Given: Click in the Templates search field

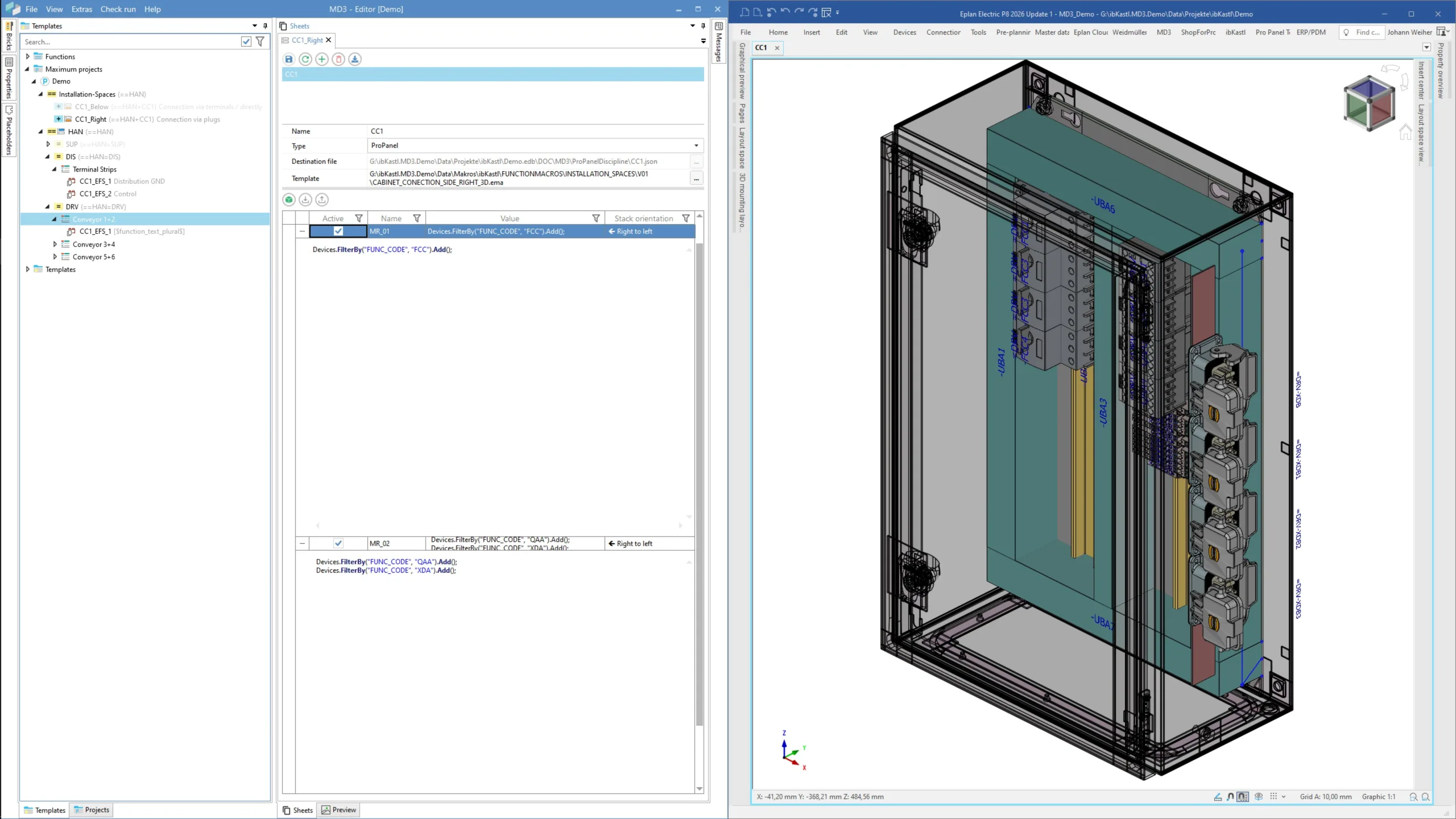Looking at the screenshot, I should (131, 42).
